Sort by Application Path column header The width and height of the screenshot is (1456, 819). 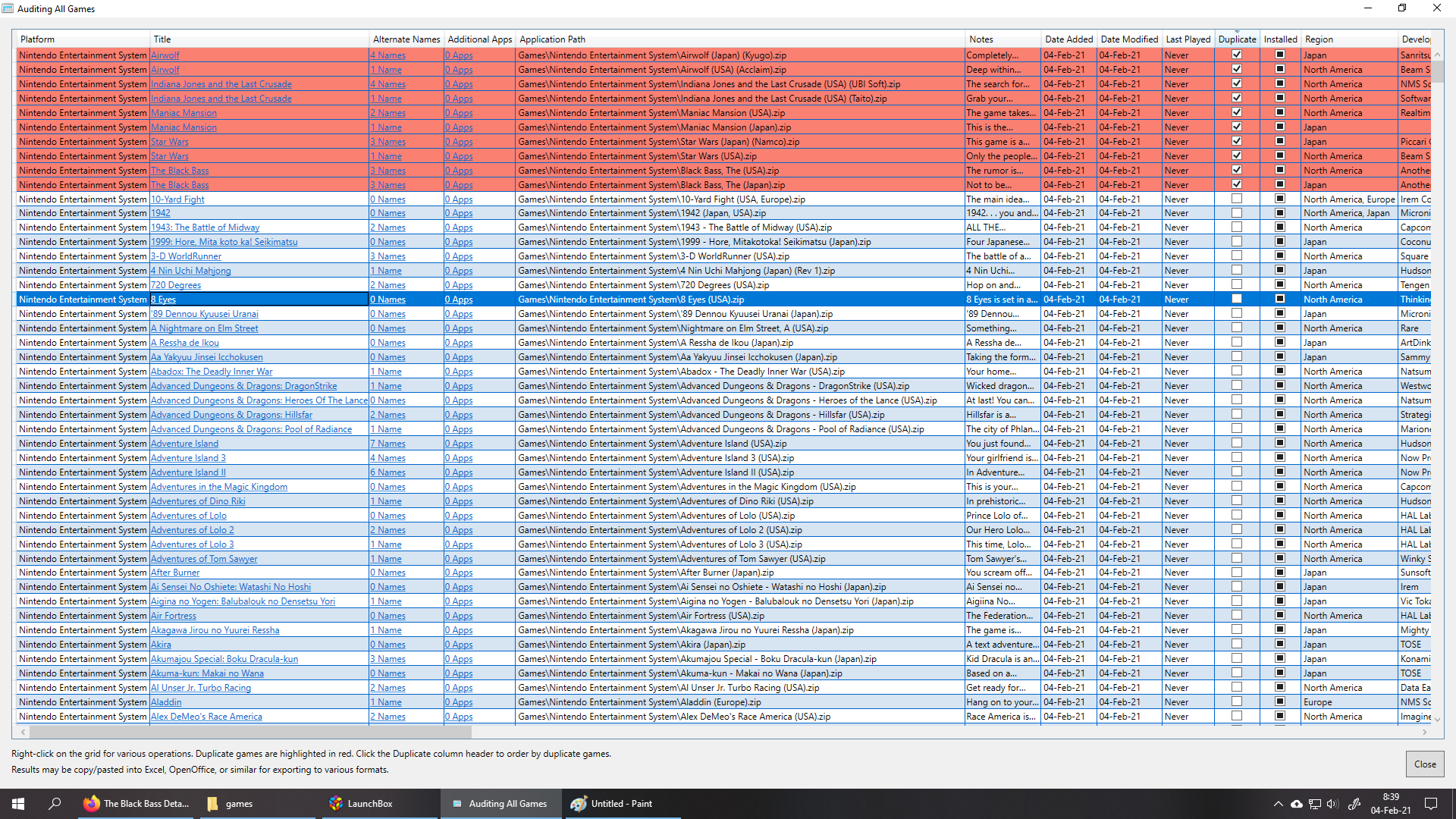pyautogui.click(x=740, y=39)
